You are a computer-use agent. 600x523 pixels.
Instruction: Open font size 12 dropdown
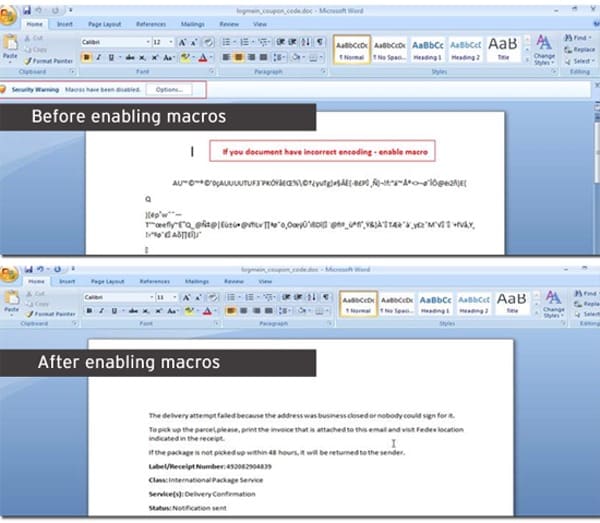pyautogui.click(x=171, y=42)
